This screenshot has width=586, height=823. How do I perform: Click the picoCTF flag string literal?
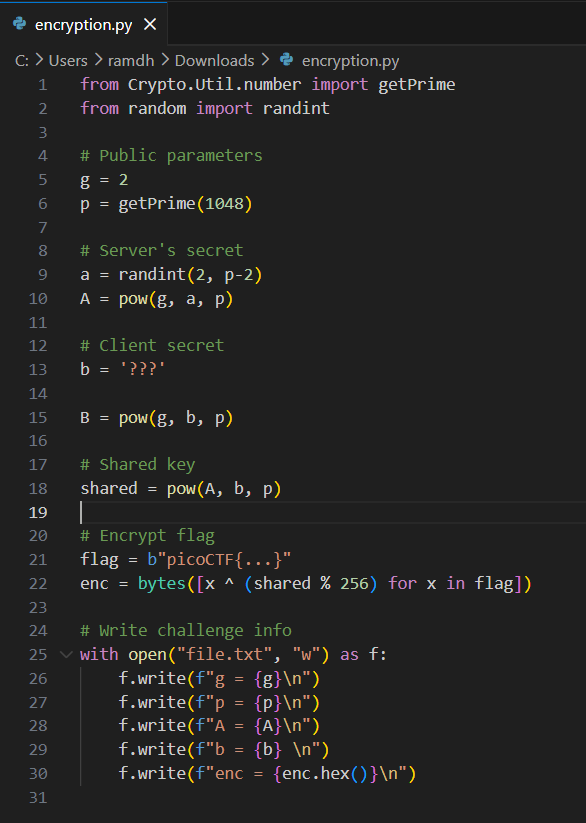(x=219, y=560)
